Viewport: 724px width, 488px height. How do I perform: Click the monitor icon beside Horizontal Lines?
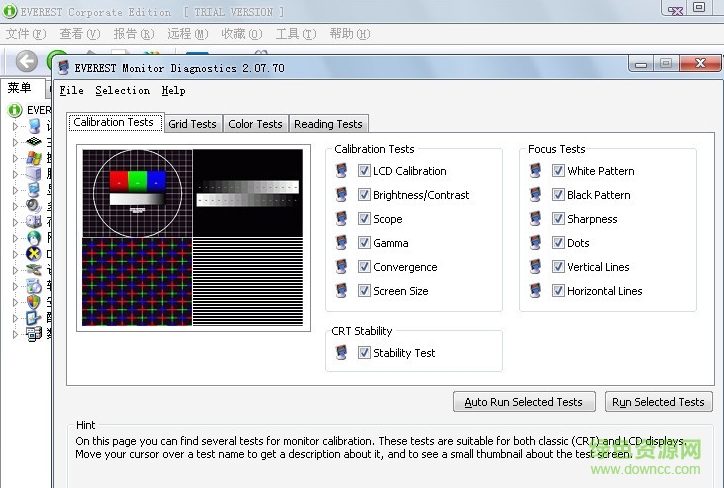(537, 291)
